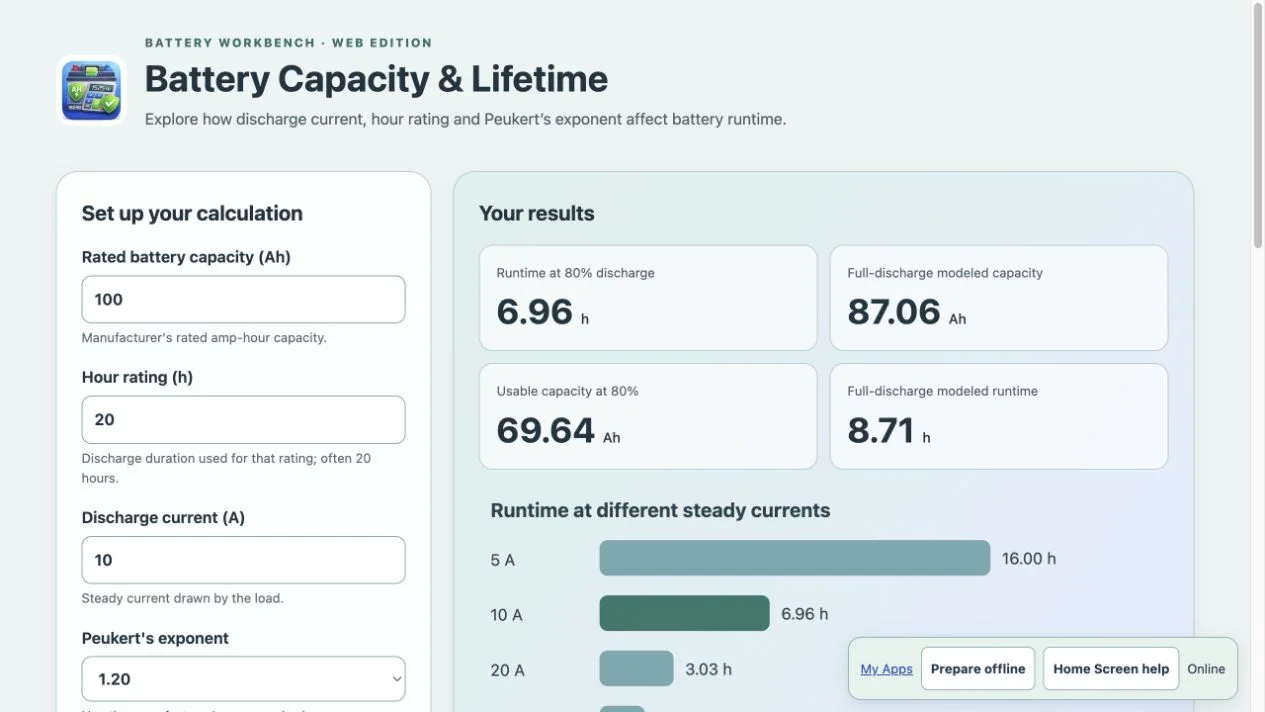Click the Usable capacity at 80% card
Image resolution: width=1265 pixels, height=712 pixels.
[x=648, y=416]
